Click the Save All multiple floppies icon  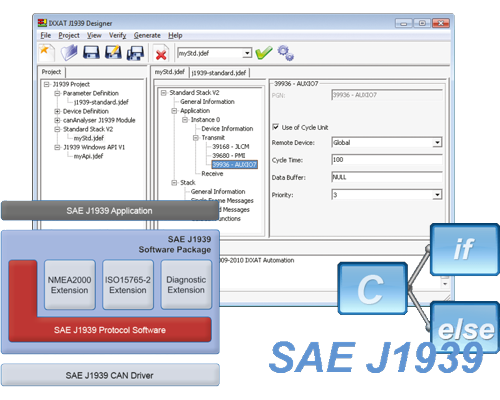pyautogui.click(x=135, y=53)
